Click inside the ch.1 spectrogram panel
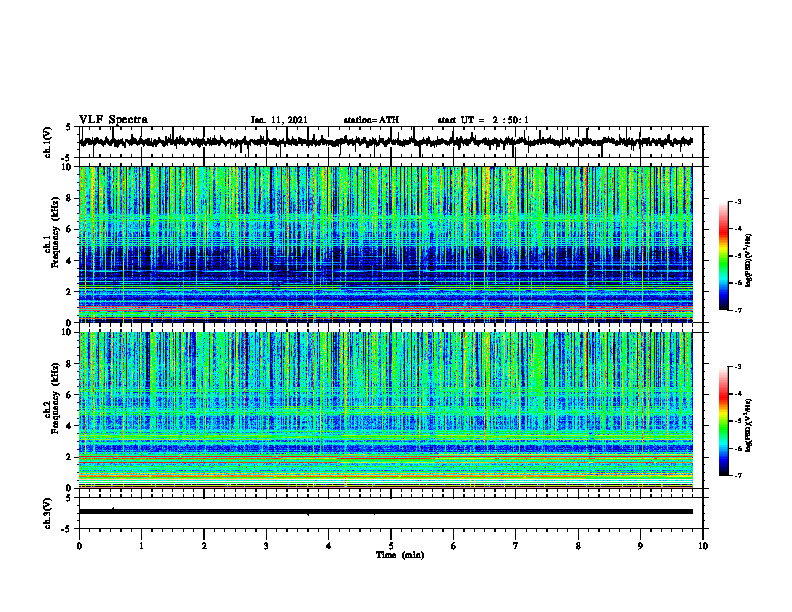 [386, 244]
